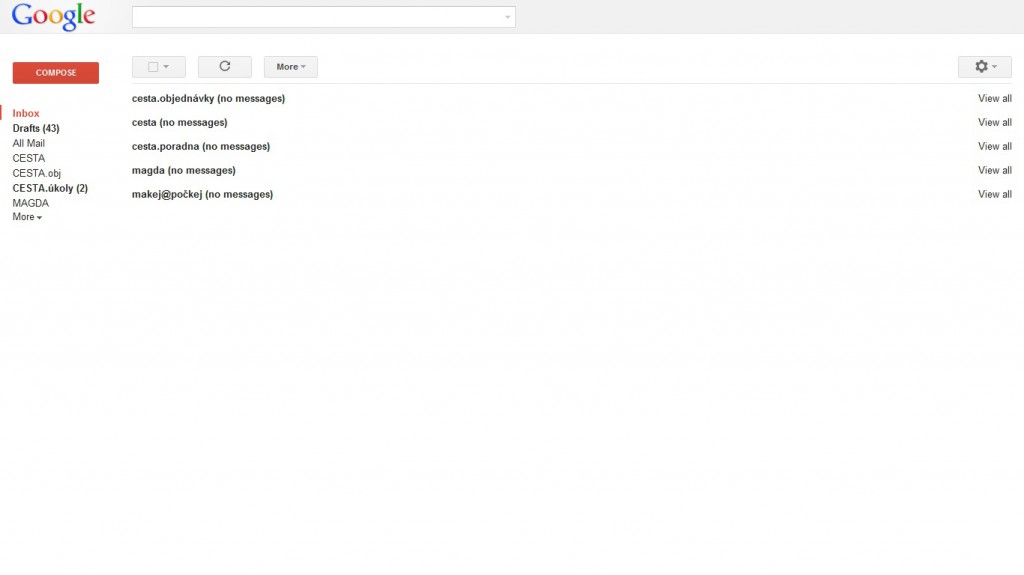1024x575 pixels.
Task: Click View all for makej@počkej
Action: click(x=995, y=194)
